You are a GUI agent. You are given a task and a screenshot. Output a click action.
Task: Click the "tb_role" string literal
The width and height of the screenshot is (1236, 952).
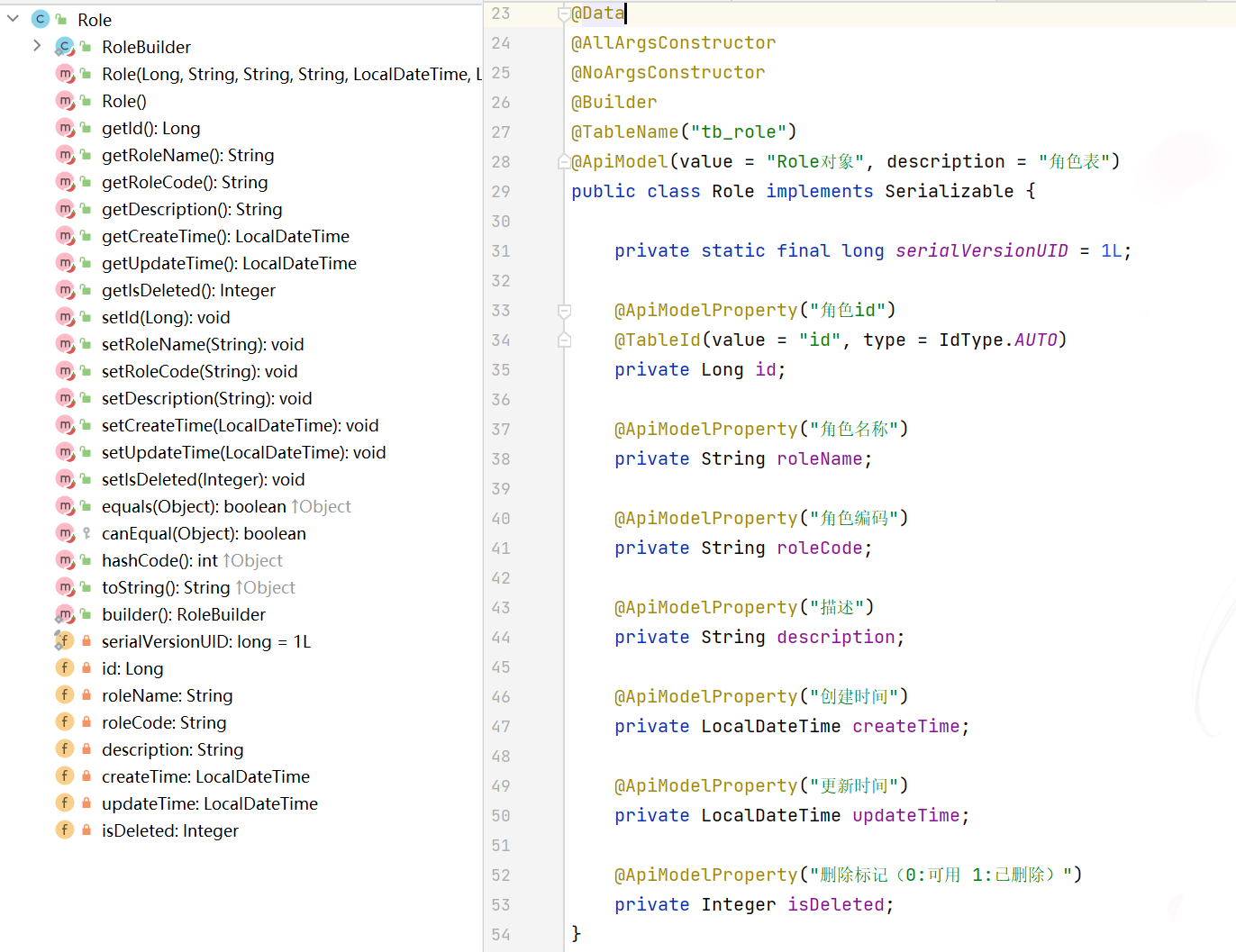click(739, 131)
